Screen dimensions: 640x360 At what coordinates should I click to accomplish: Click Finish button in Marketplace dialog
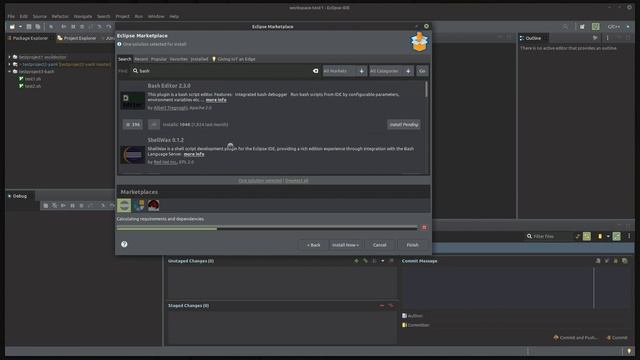pyautogui.click(x=412, y=245)
